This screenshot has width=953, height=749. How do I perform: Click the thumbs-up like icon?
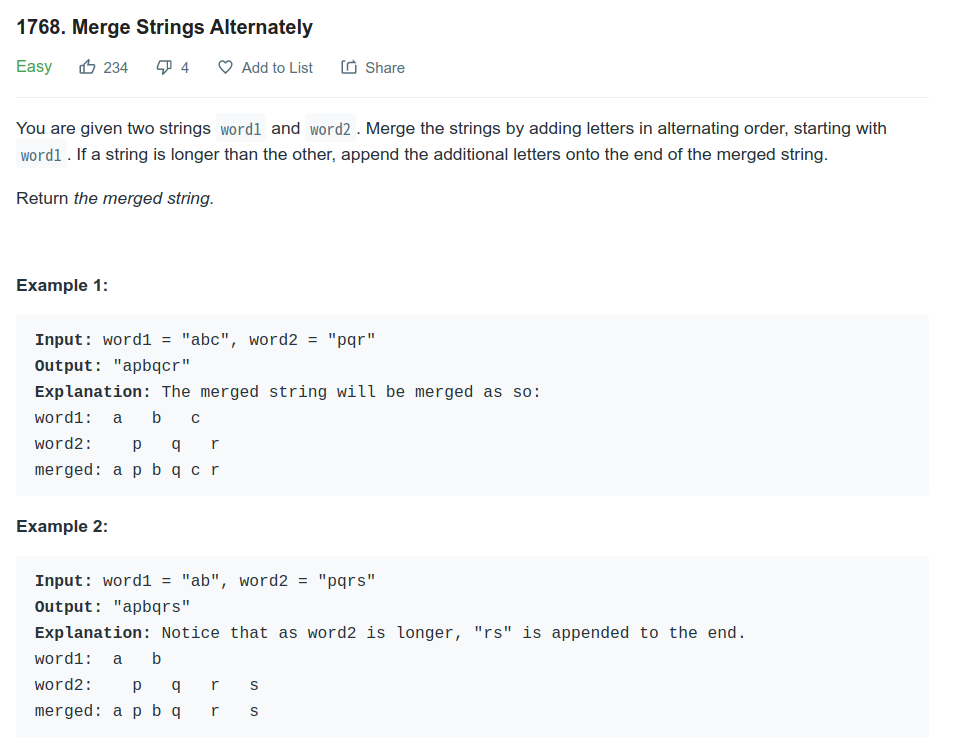(87, 67)
